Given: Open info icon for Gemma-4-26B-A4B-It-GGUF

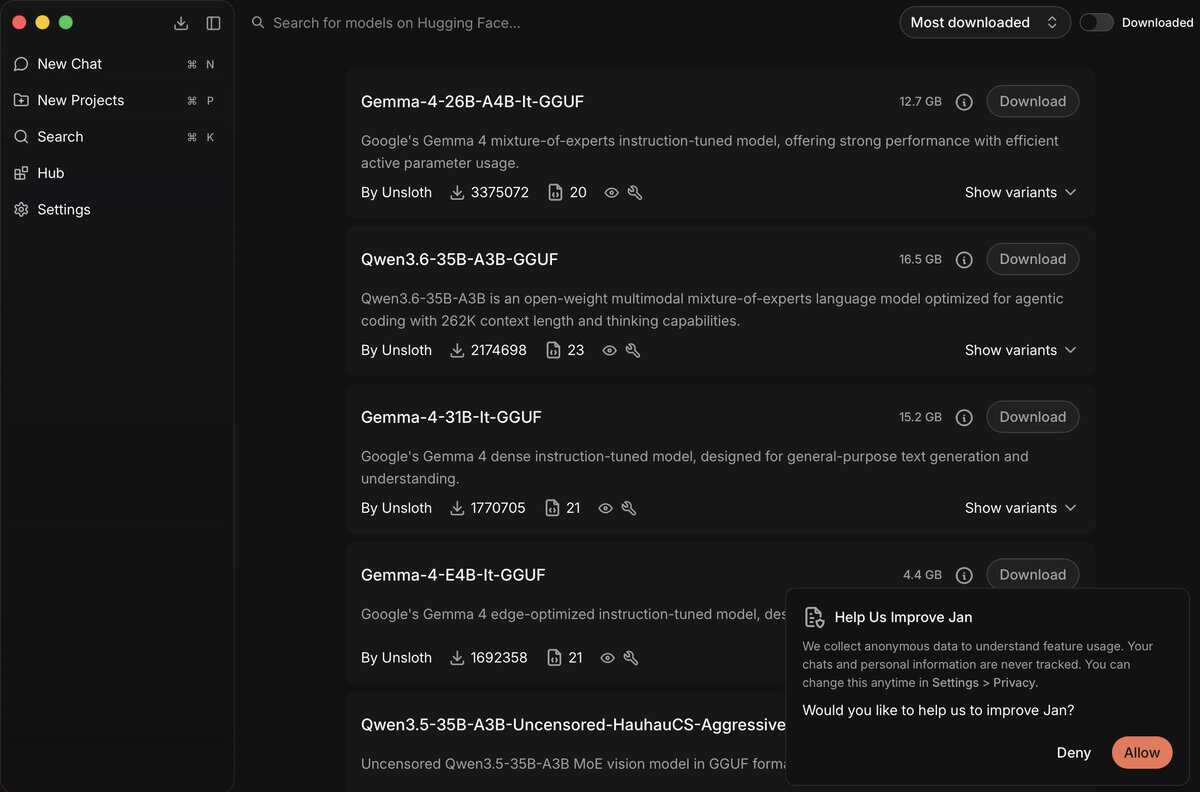Looking at the screenshot, I should (964, 102).
